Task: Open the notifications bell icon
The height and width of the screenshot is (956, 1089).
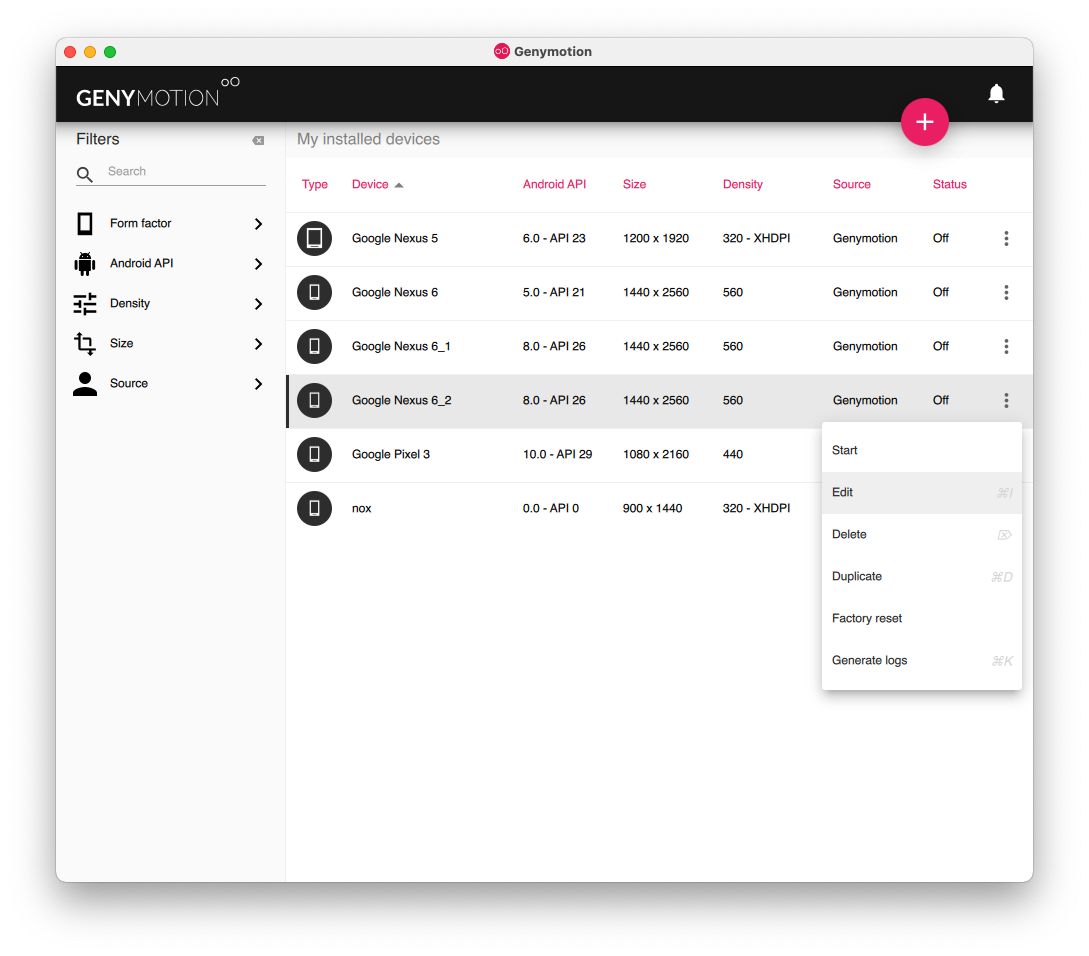Action: pyautogui.click(x=996, y=94)
